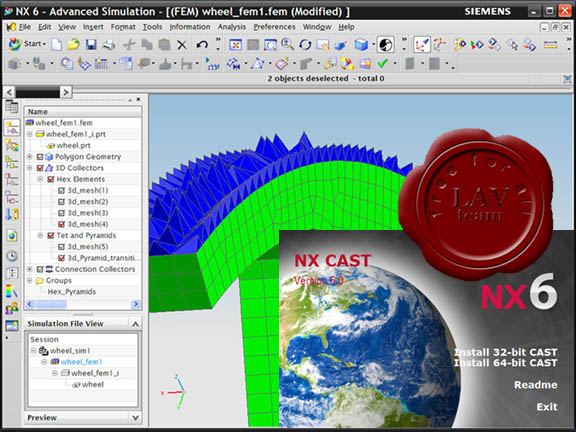Click Install 32-bit CAST link
The height and width of the screenshot is (432, 576).
(505, 352)
